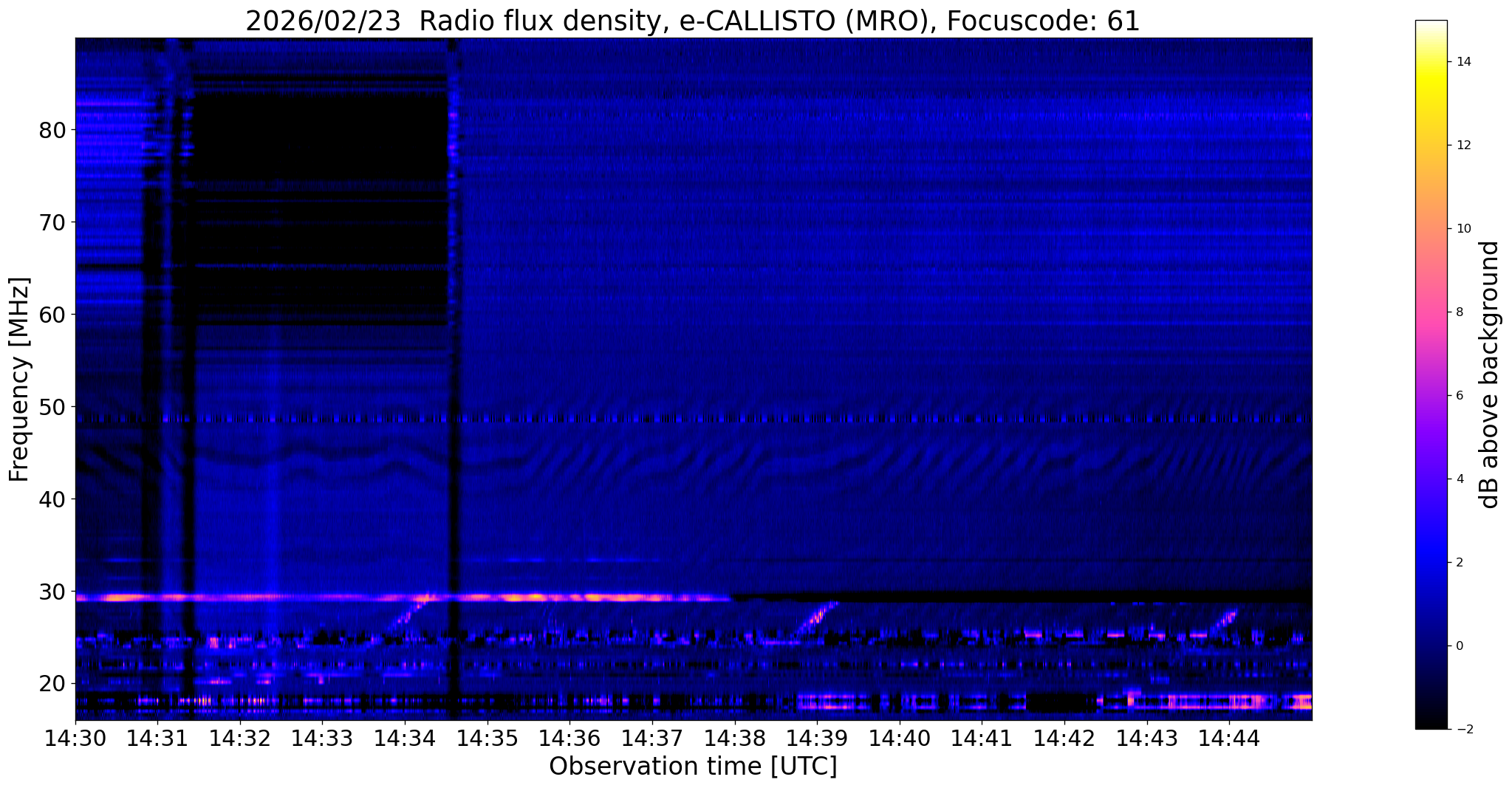This screenshot has width=1512, height=788.
Task: Click the colorbar tick label 2
Action: pos(1459,563)
